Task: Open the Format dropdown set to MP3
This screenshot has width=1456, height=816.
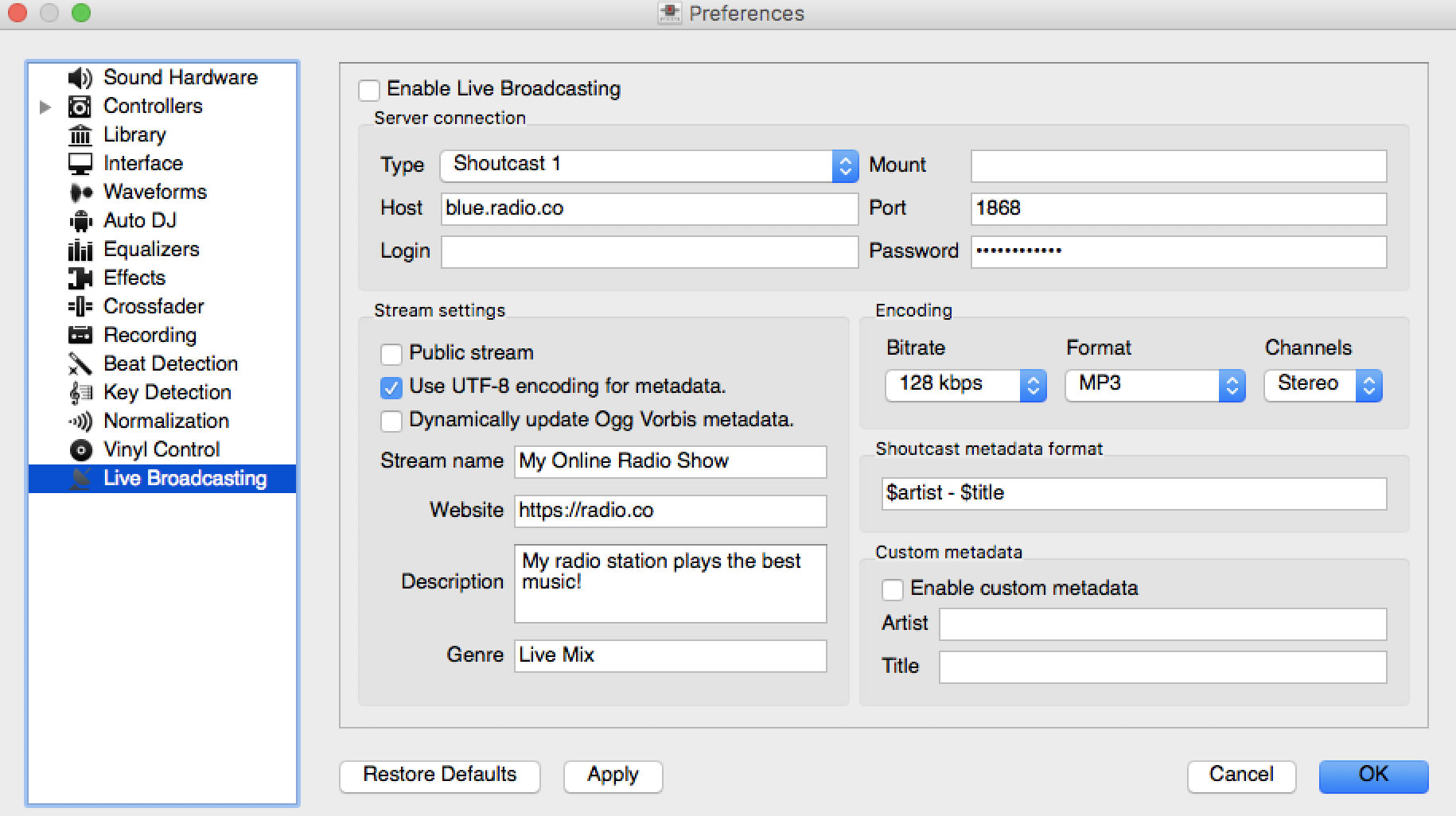Action: pyautogui.click(x=1154, y=385)
